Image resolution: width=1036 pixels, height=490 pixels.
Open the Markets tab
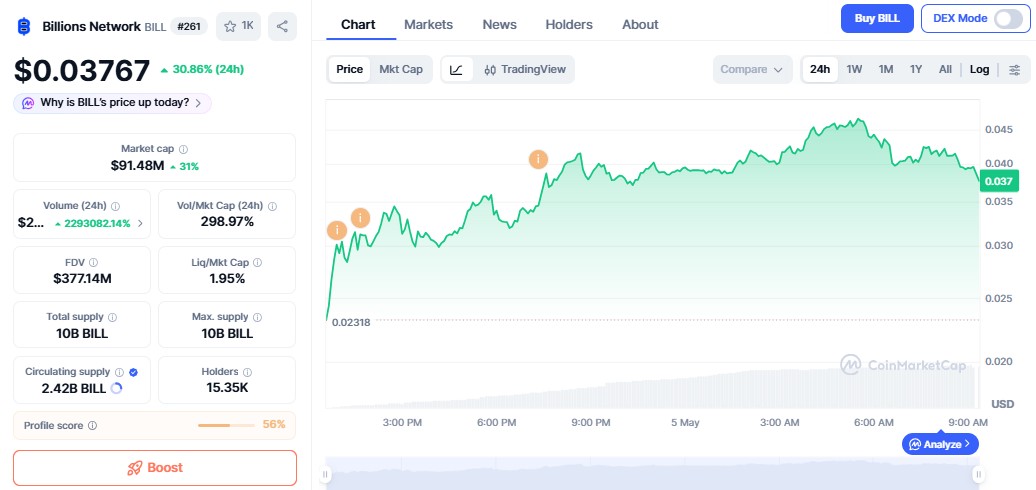[428, 25]
